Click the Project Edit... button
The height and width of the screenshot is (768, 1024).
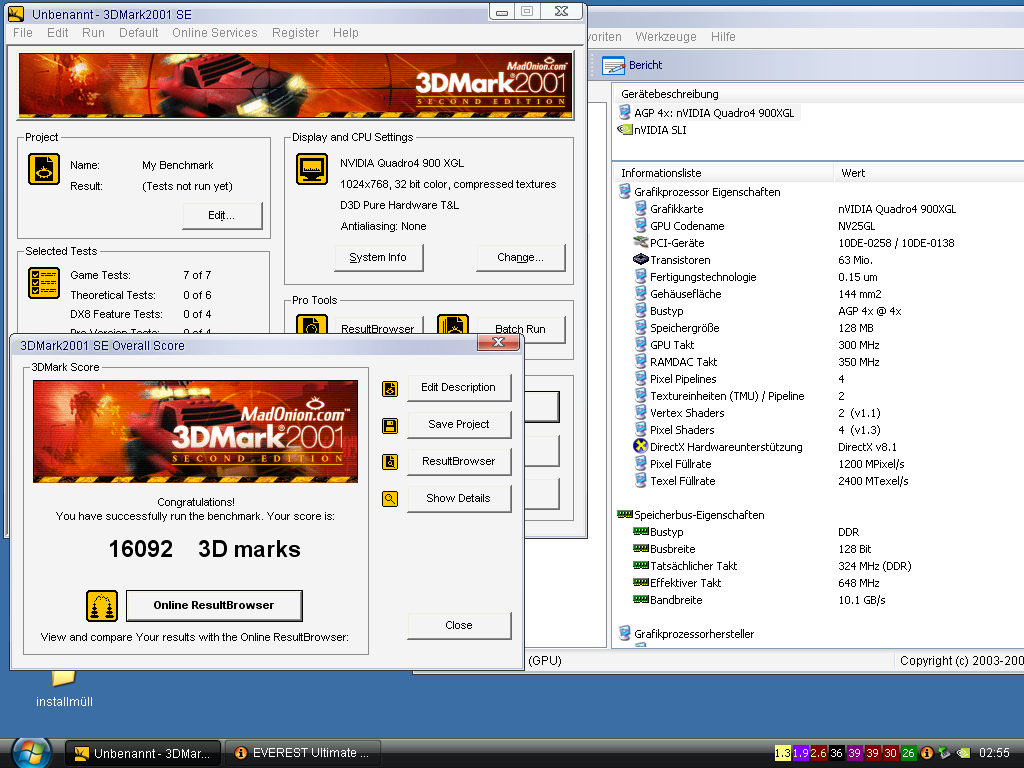click(x=221, y=216)
